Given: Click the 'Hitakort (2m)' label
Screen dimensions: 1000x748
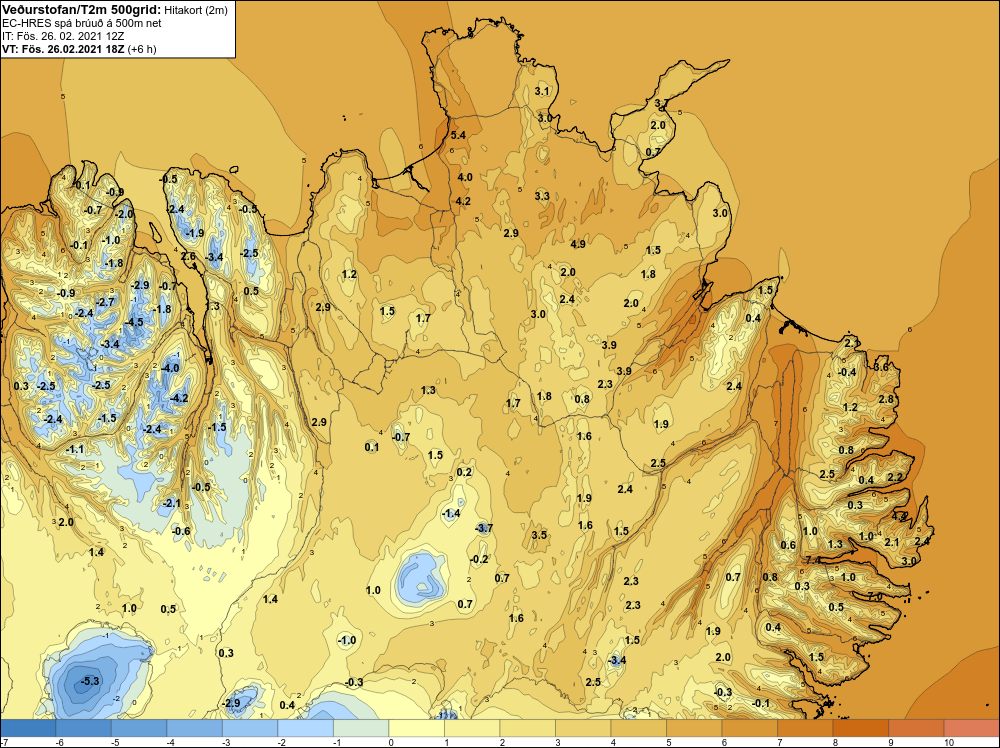Looking at the screenshot, I should (x=196, y=10).
